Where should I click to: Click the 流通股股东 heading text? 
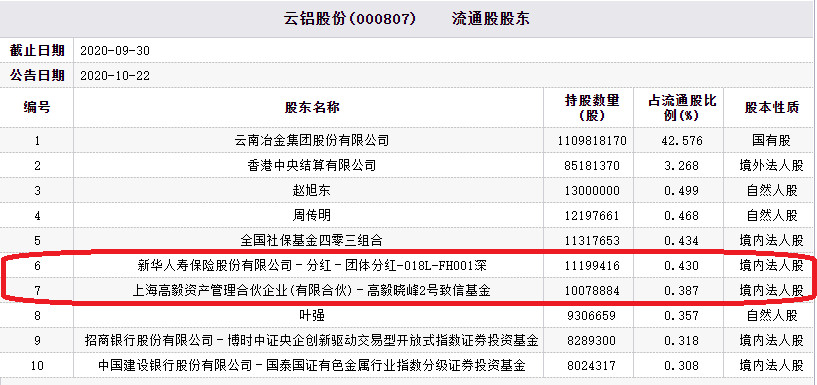[x=490, y=19]
